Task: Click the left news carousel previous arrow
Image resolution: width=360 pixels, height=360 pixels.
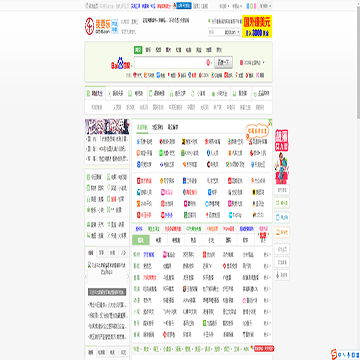Action: coord(86,276)
